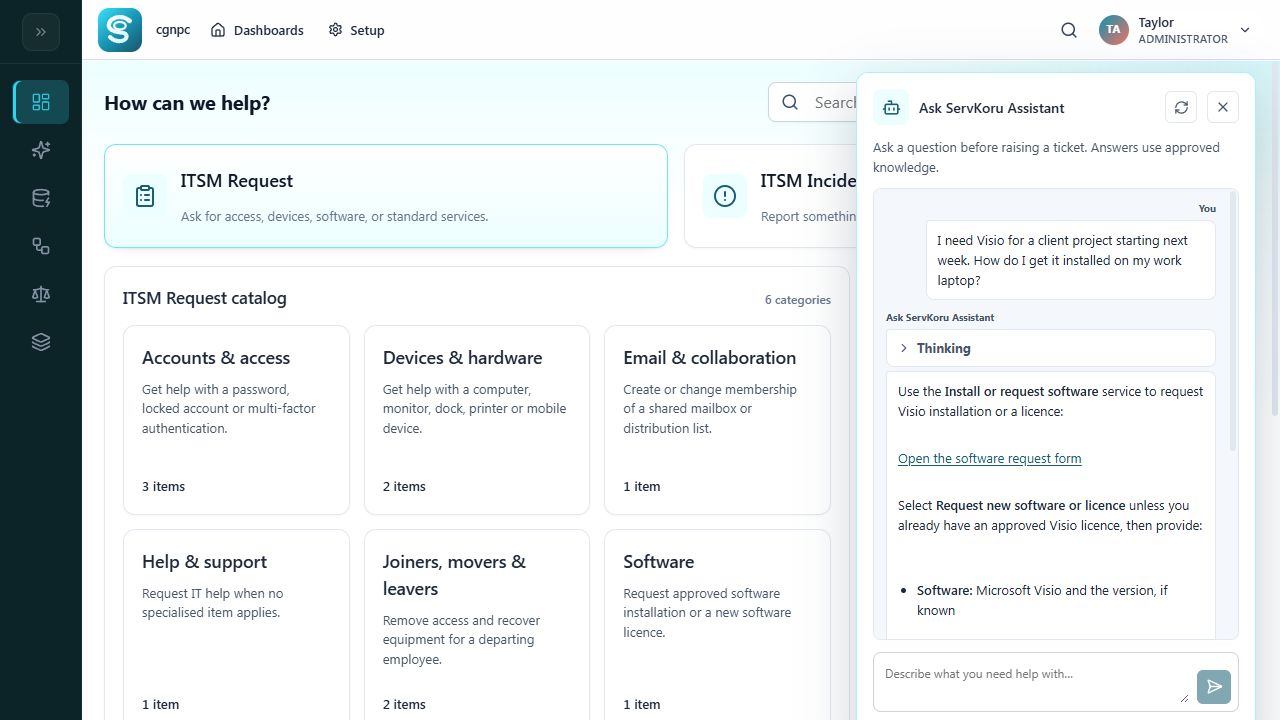1280x720 pixels.
Task: Open the balance scales icon in sidebar
Action: tap(41, 294)
